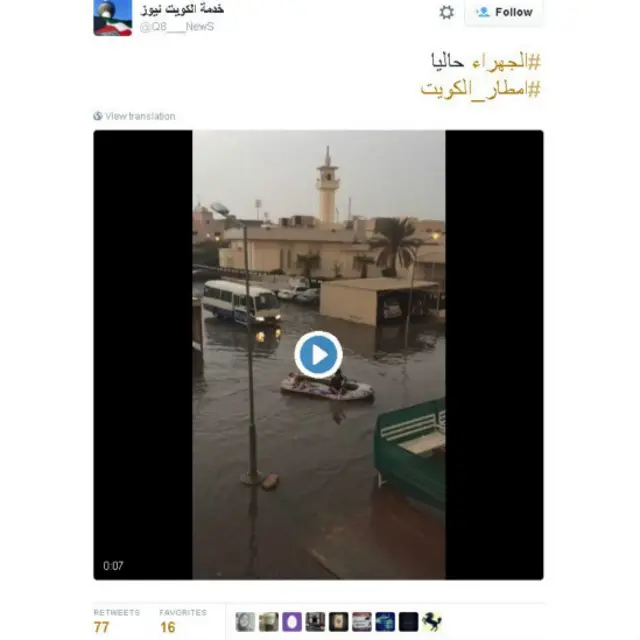This screenshot has height=640, width=640.
Task: Open the purple egg avatar
Action: (292, 622)
